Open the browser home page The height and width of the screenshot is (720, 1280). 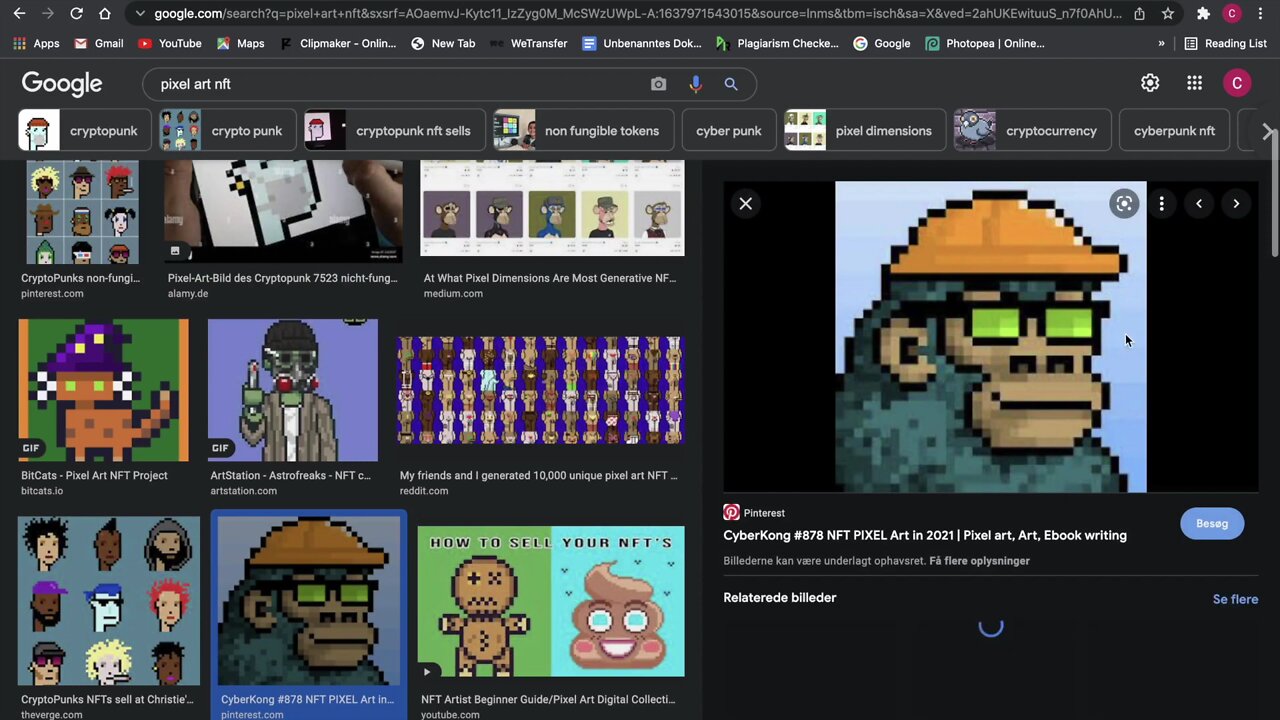[105, 14]
